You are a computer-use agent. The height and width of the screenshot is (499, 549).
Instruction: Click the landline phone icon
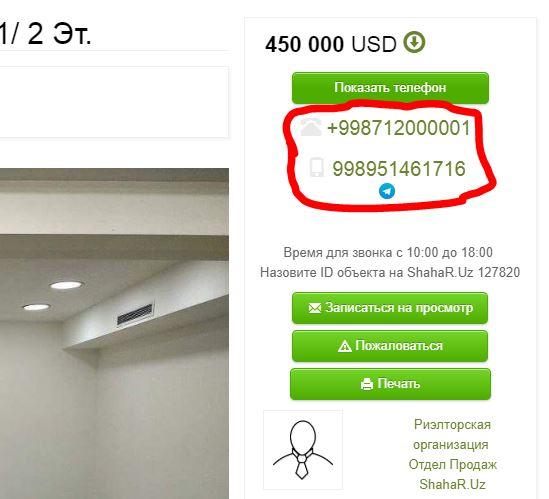311,127
